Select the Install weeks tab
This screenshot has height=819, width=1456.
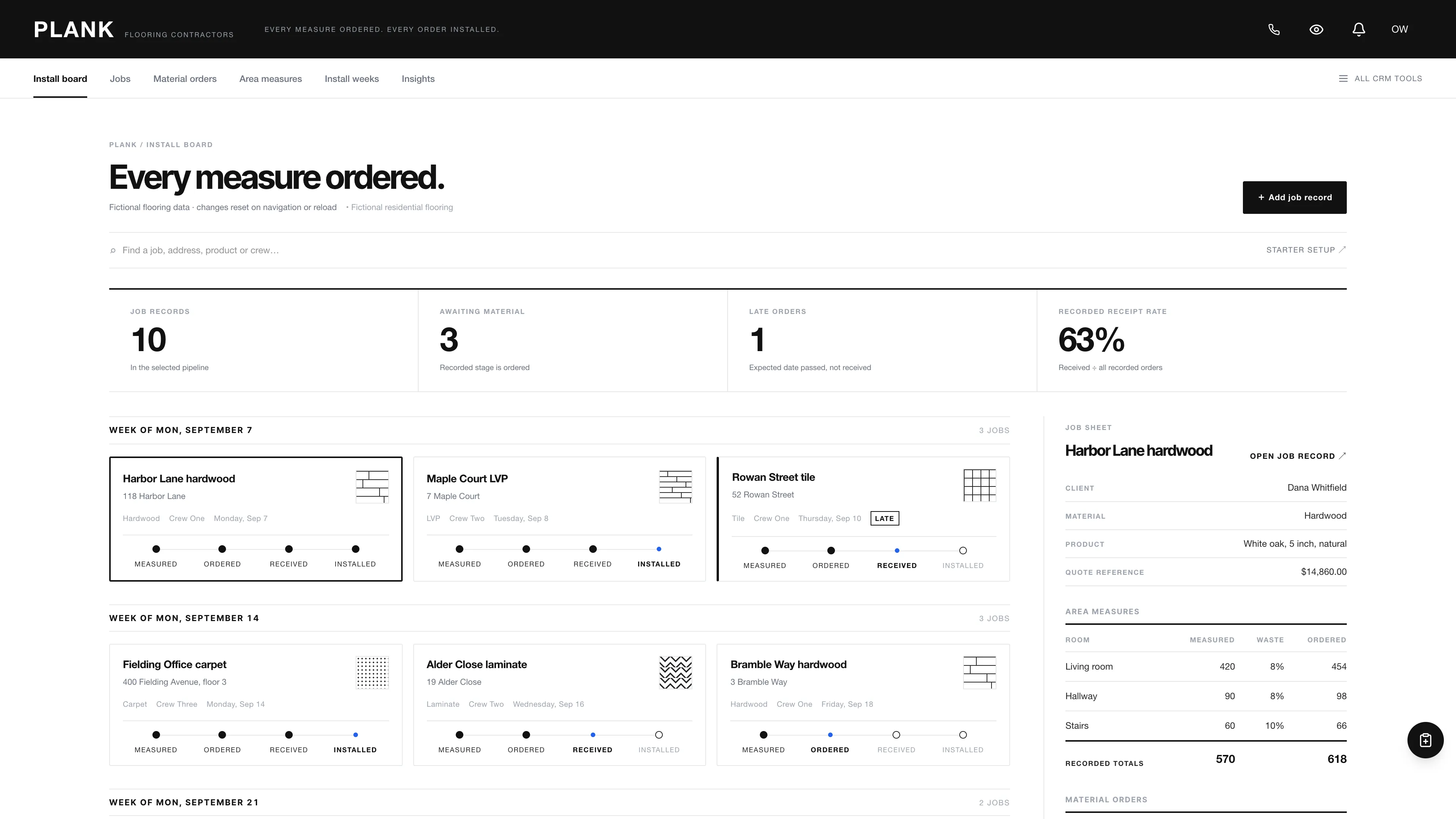[x=351, y=78]
